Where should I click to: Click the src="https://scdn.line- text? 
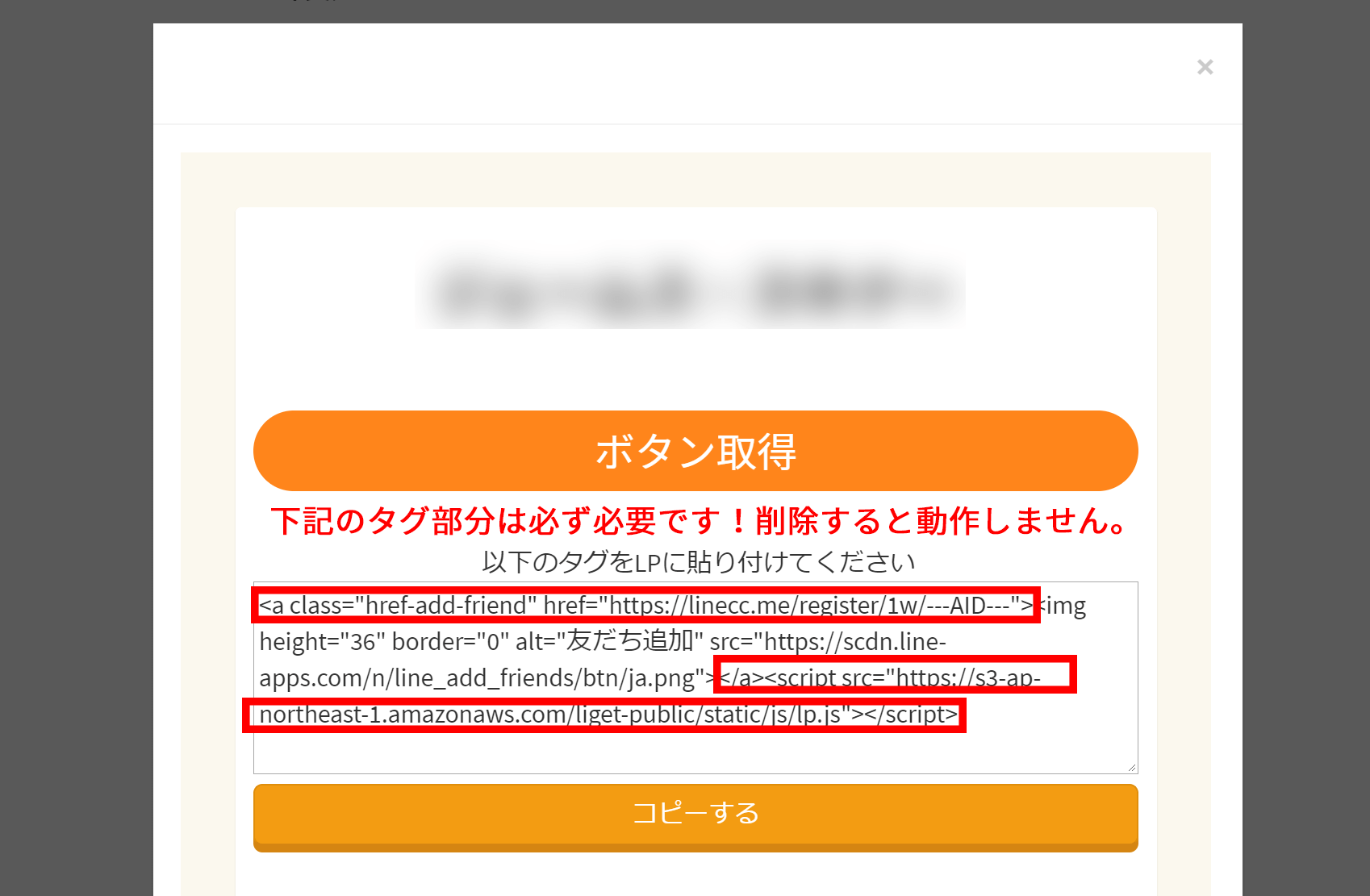click(828, 642)
